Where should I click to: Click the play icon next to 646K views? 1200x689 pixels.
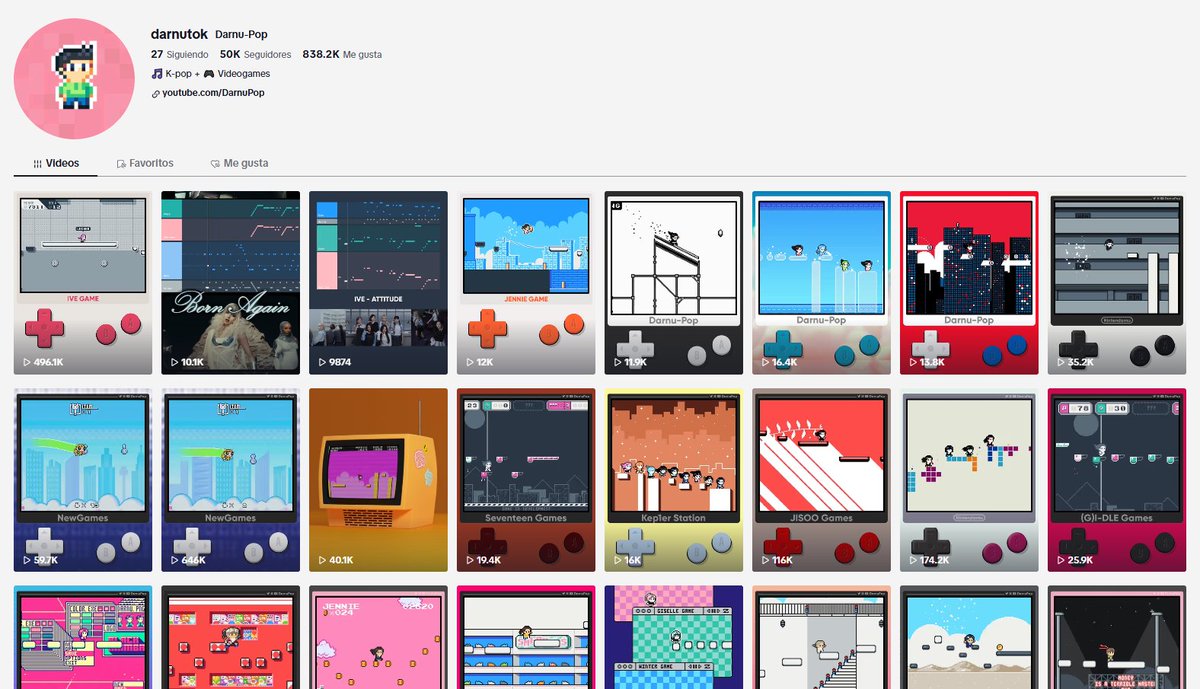[x=175, y=560]
